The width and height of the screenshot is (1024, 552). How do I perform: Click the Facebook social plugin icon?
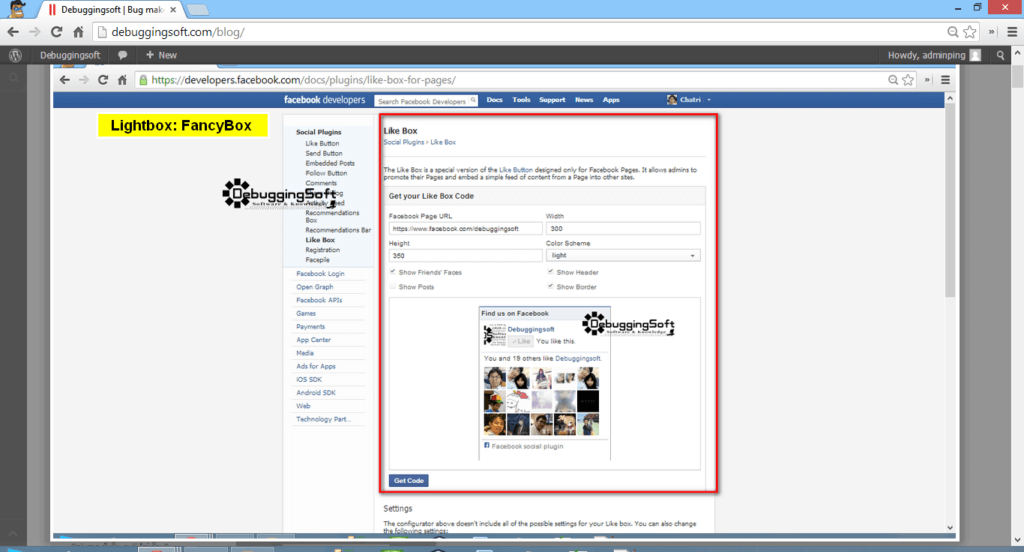(487, 446)
